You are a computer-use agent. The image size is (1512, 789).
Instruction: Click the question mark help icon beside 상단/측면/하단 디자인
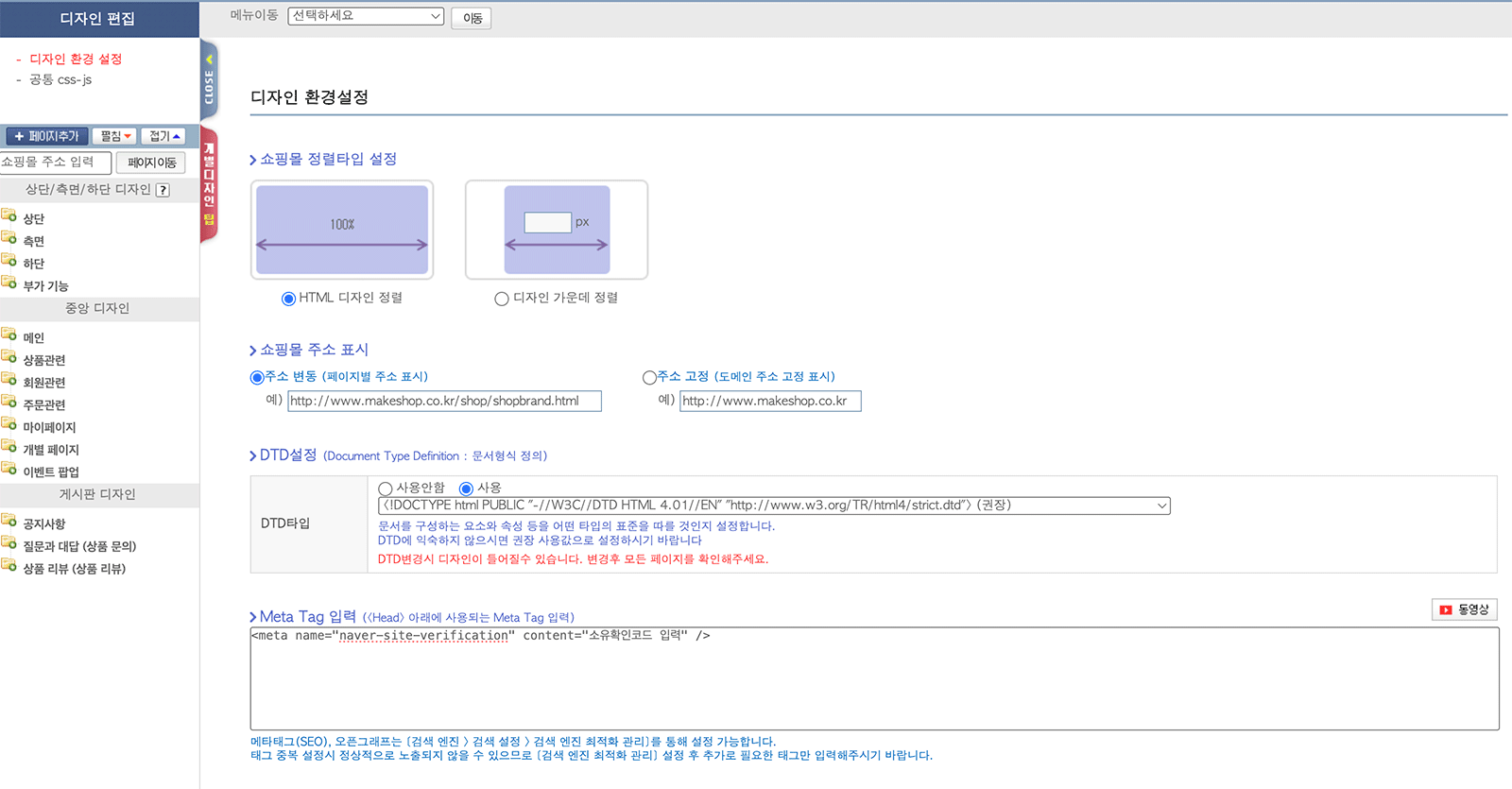click(163, 190)
